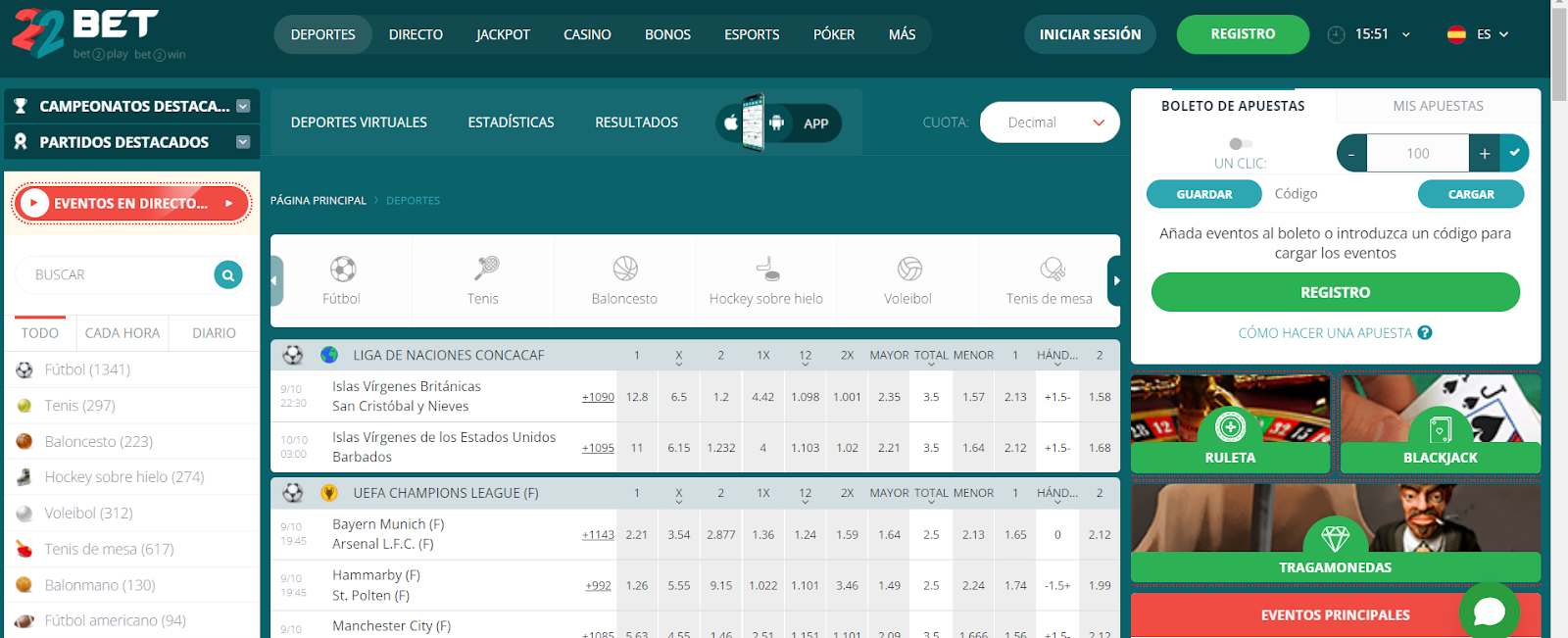Open the MÁS menu

(x=902, y=34)
